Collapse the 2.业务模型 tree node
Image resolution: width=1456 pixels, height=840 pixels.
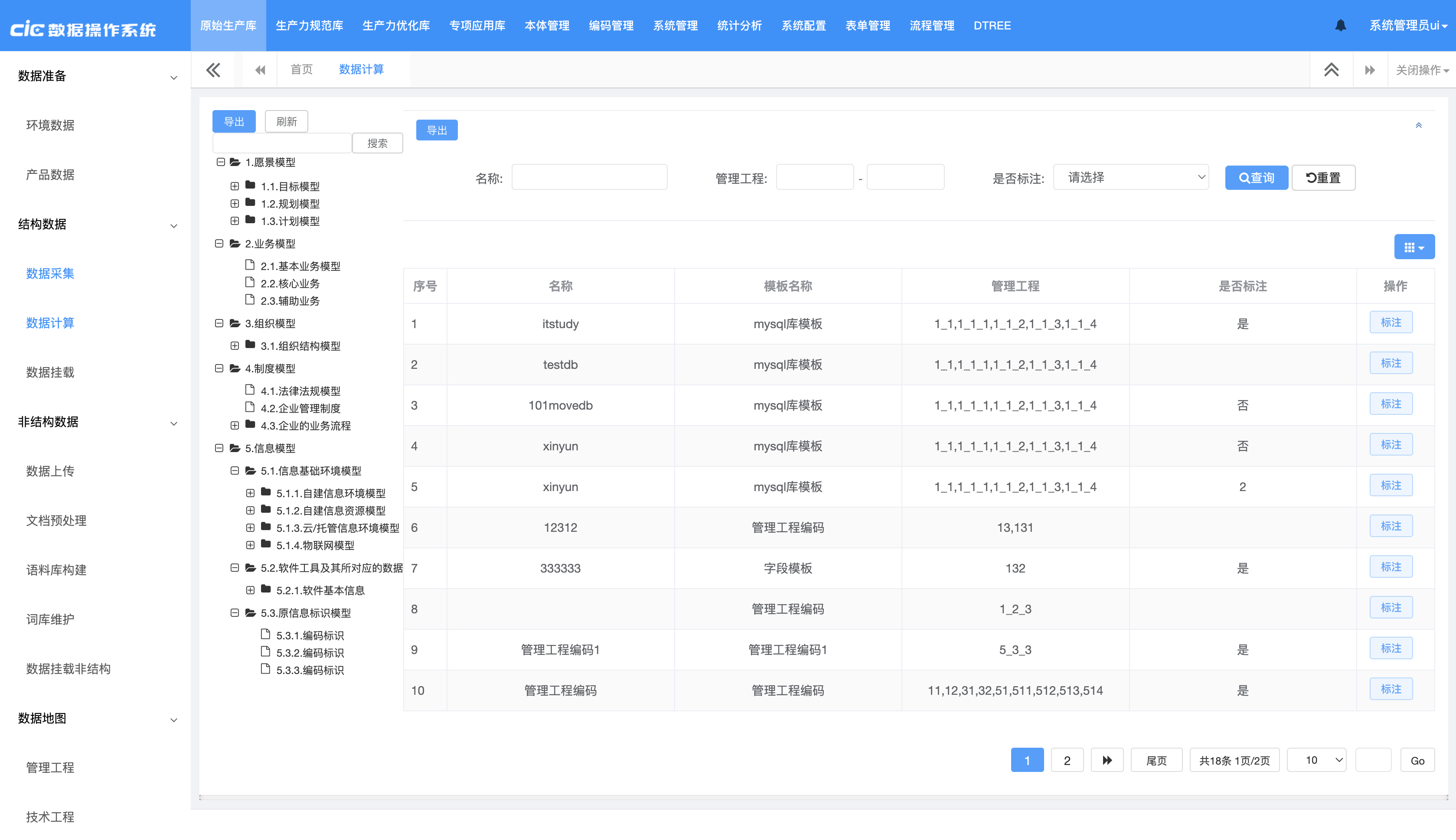pyautogui.click(x=219, y=244)
